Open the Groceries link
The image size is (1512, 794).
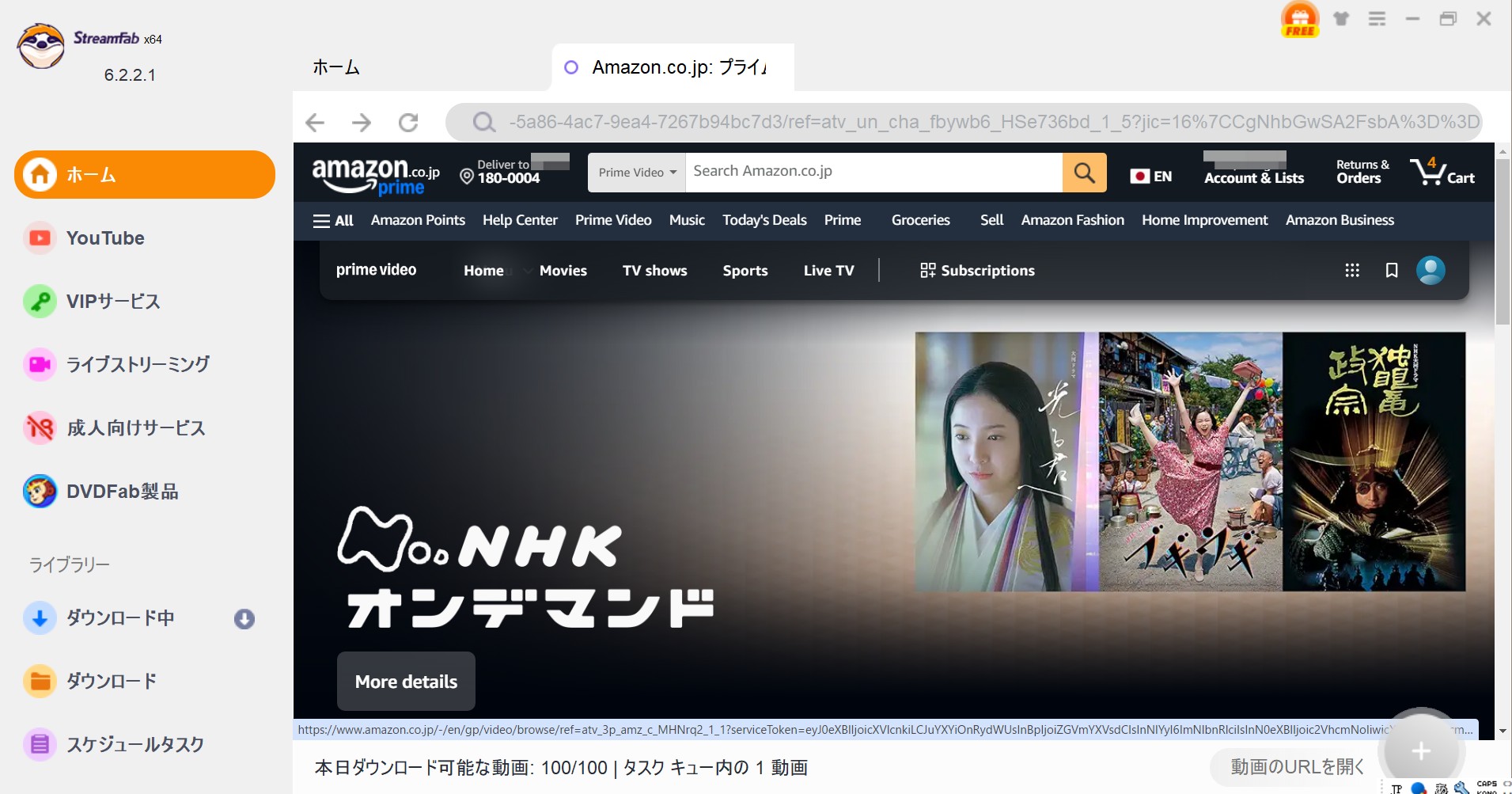pos(920,221)
